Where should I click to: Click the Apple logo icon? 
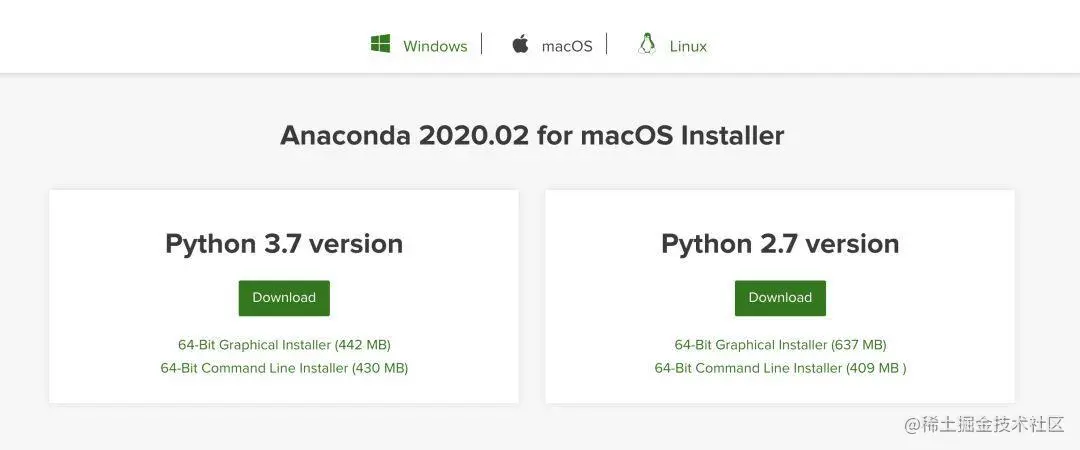click(x=520, y=45)
